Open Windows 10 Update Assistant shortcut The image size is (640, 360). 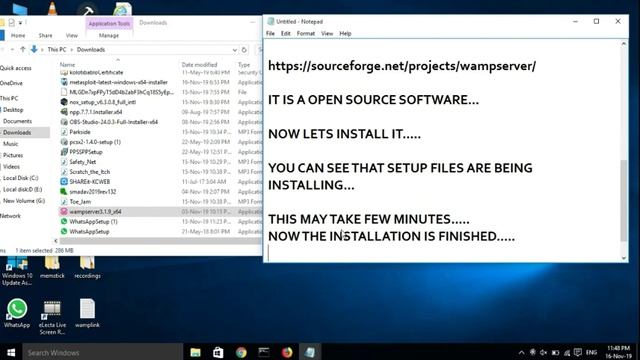(x=17, y=271)
